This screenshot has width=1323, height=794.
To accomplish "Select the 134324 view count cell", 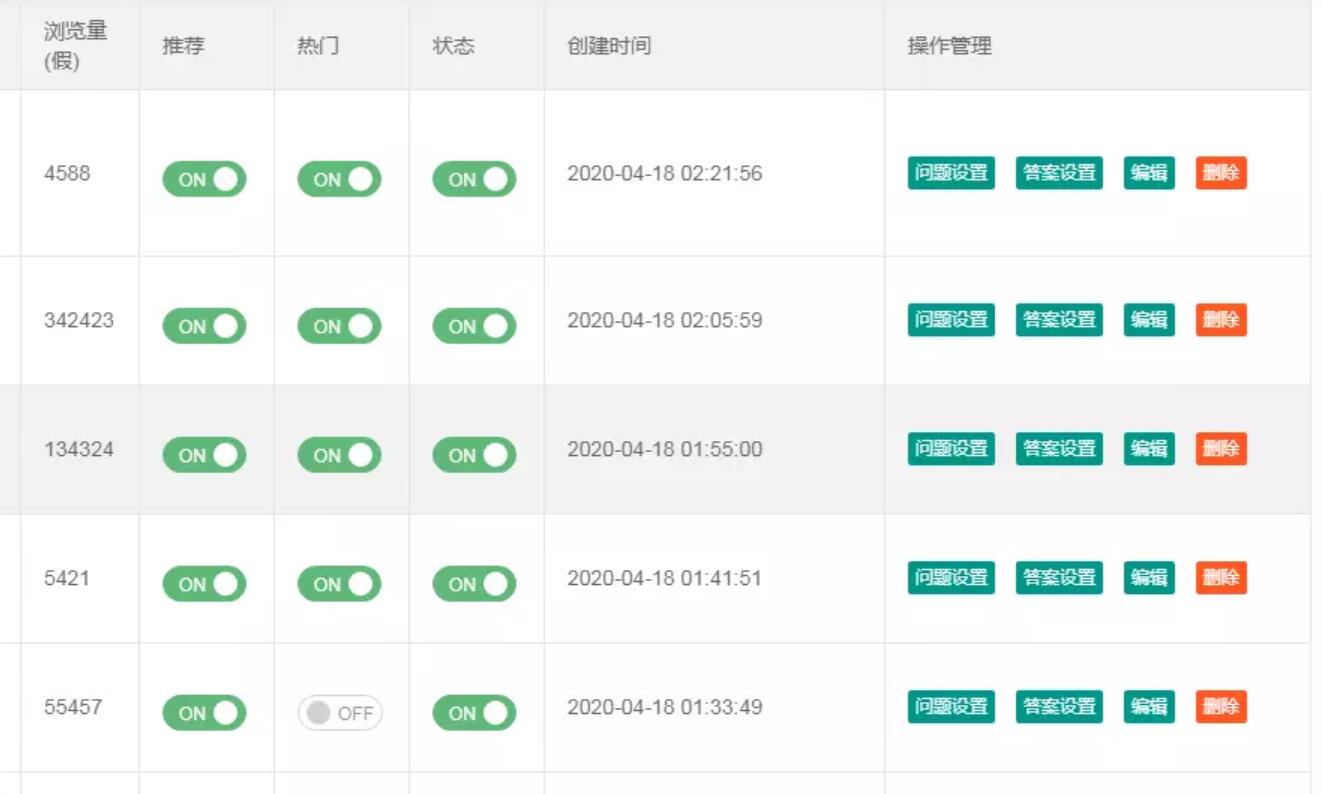I will 79,449.
